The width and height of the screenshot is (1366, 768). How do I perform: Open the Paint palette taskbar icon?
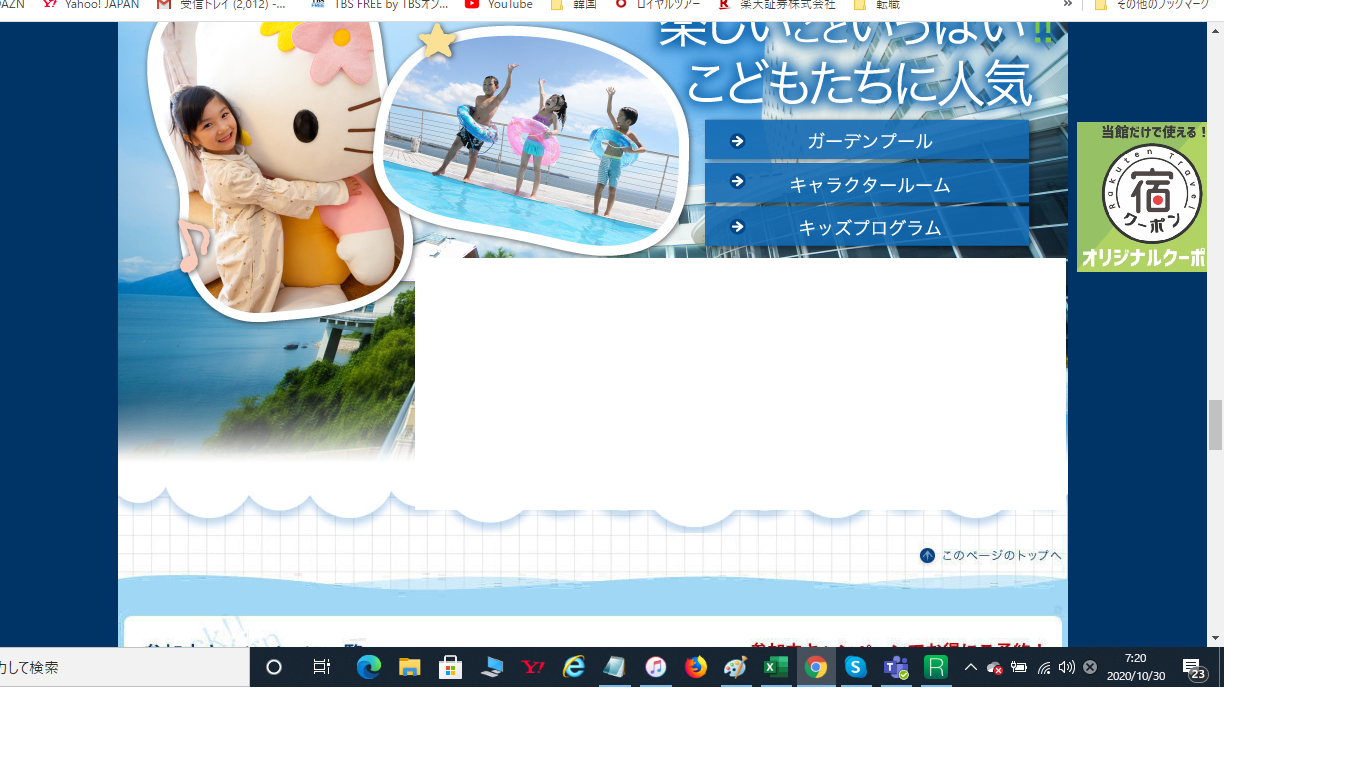(736, 667)
